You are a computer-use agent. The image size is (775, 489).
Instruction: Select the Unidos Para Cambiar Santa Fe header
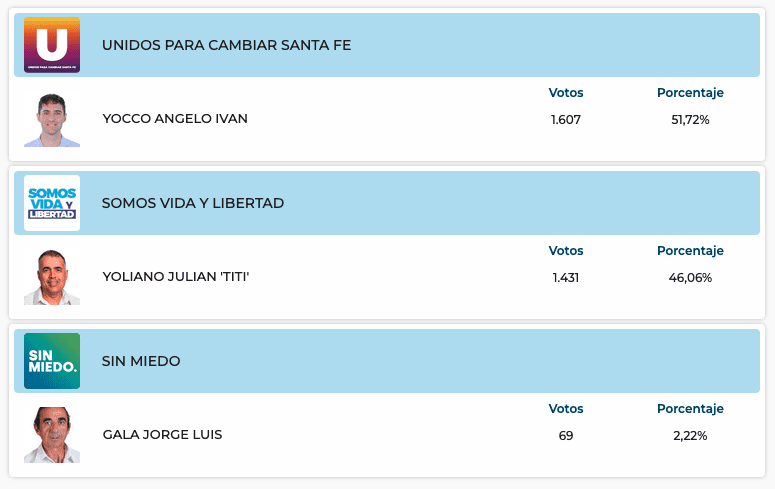(x=226, y=45)
